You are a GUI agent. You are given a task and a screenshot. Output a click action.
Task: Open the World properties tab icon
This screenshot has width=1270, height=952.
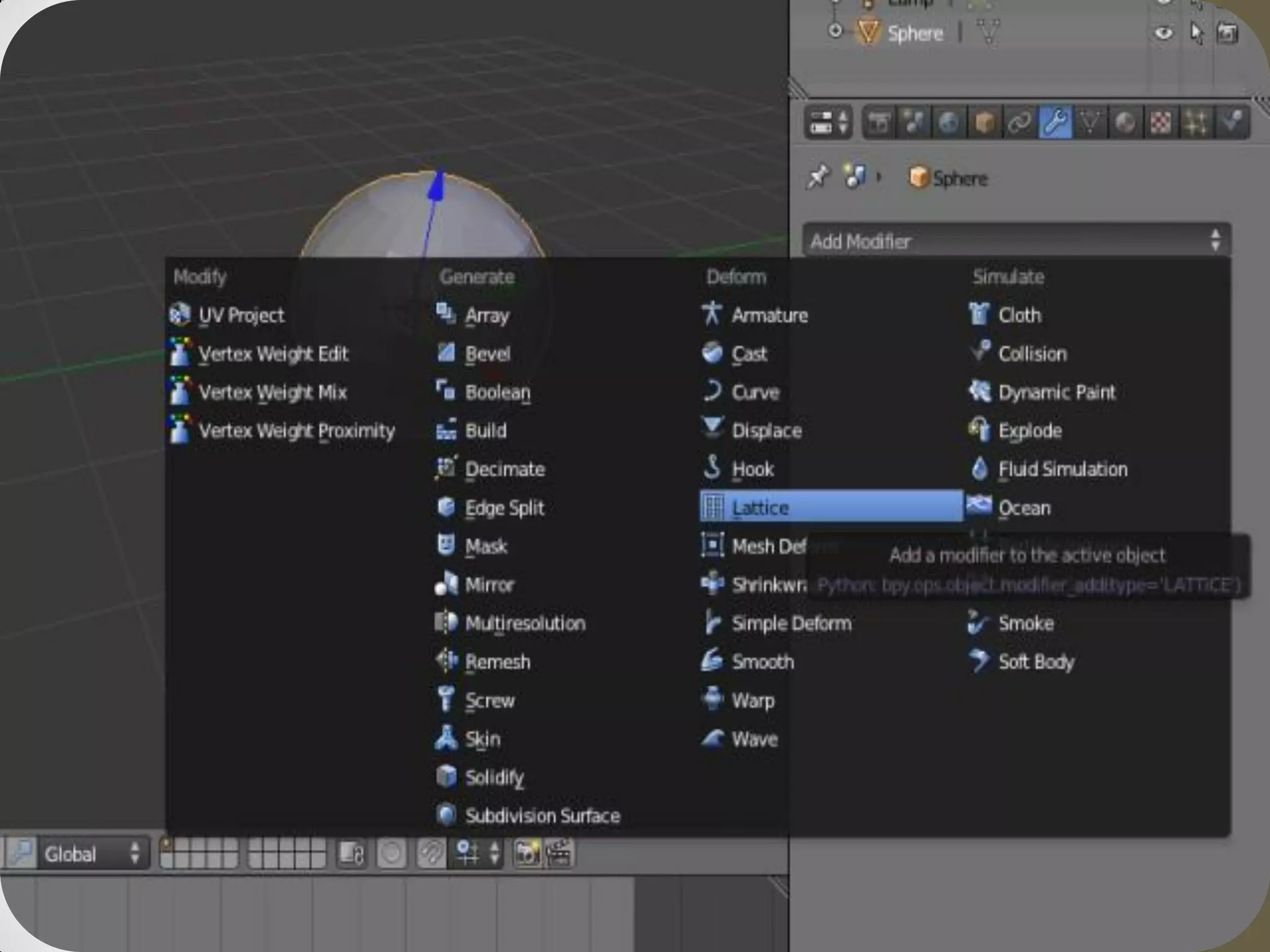tap(948, 123)
